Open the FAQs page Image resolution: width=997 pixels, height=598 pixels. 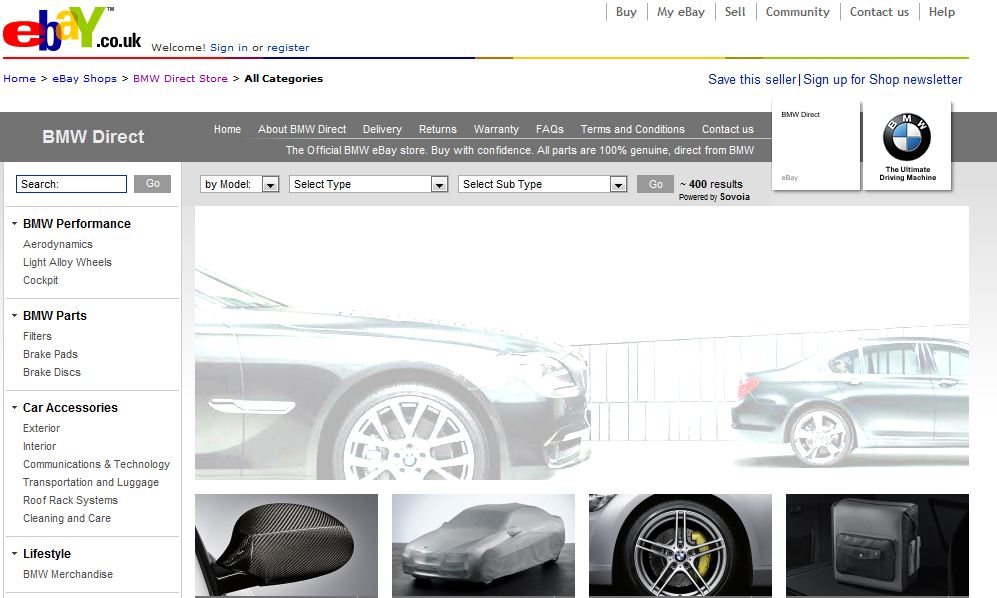[x=549, y=129]
